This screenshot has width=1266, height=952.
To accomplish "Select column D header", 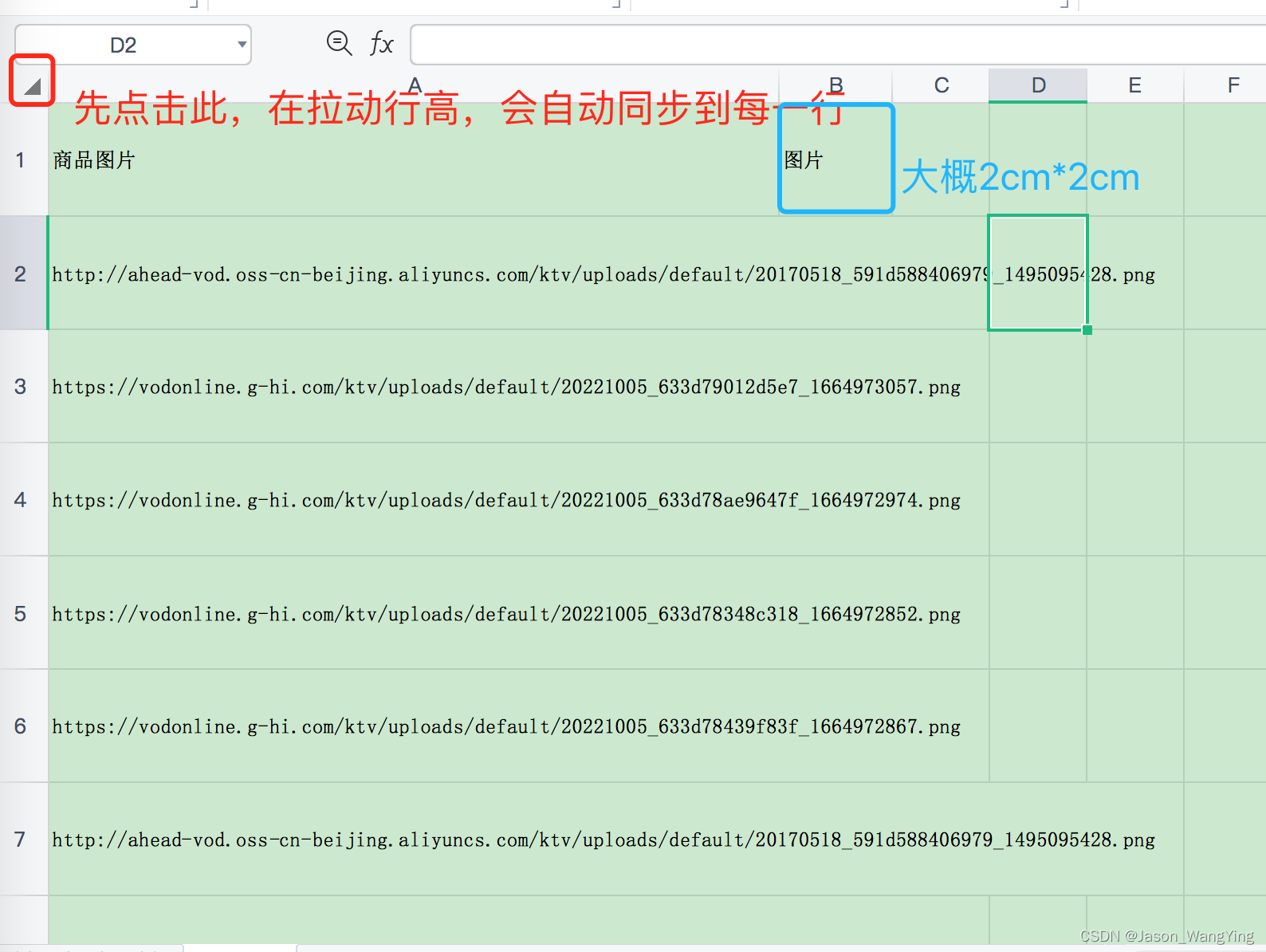I will coord(1038,85).
